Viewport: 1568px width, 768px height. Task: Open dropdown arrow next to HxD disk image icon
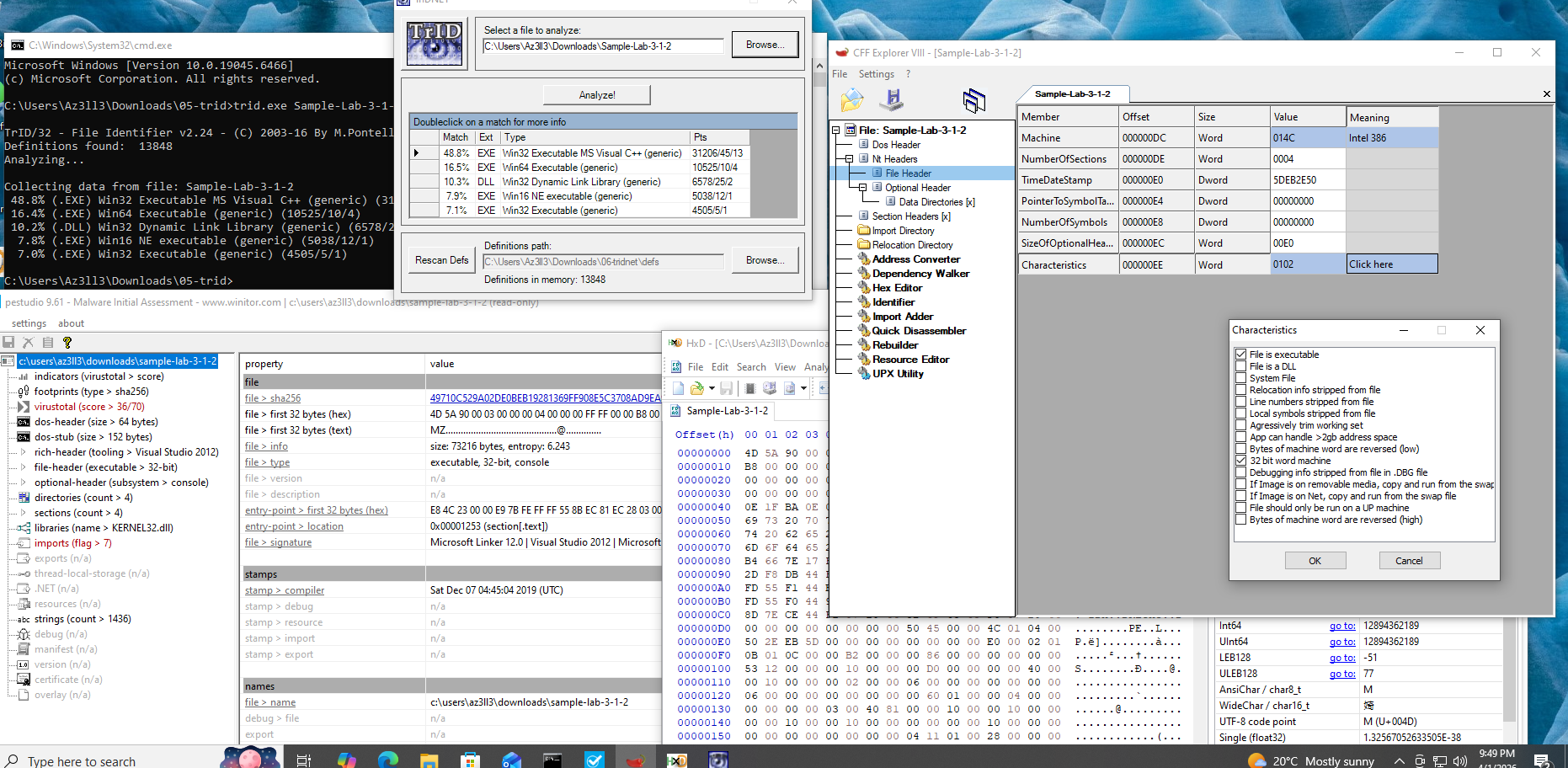(x=803, y=388)
